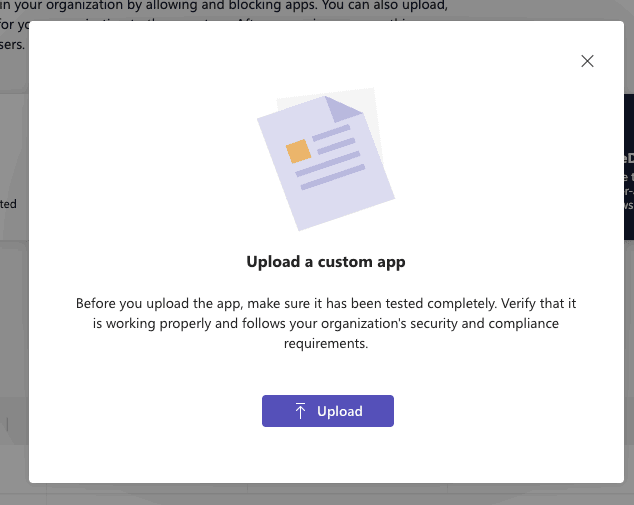Click the upload arrow icon in button
Screen dimensions: 634x505
(300, 411)
